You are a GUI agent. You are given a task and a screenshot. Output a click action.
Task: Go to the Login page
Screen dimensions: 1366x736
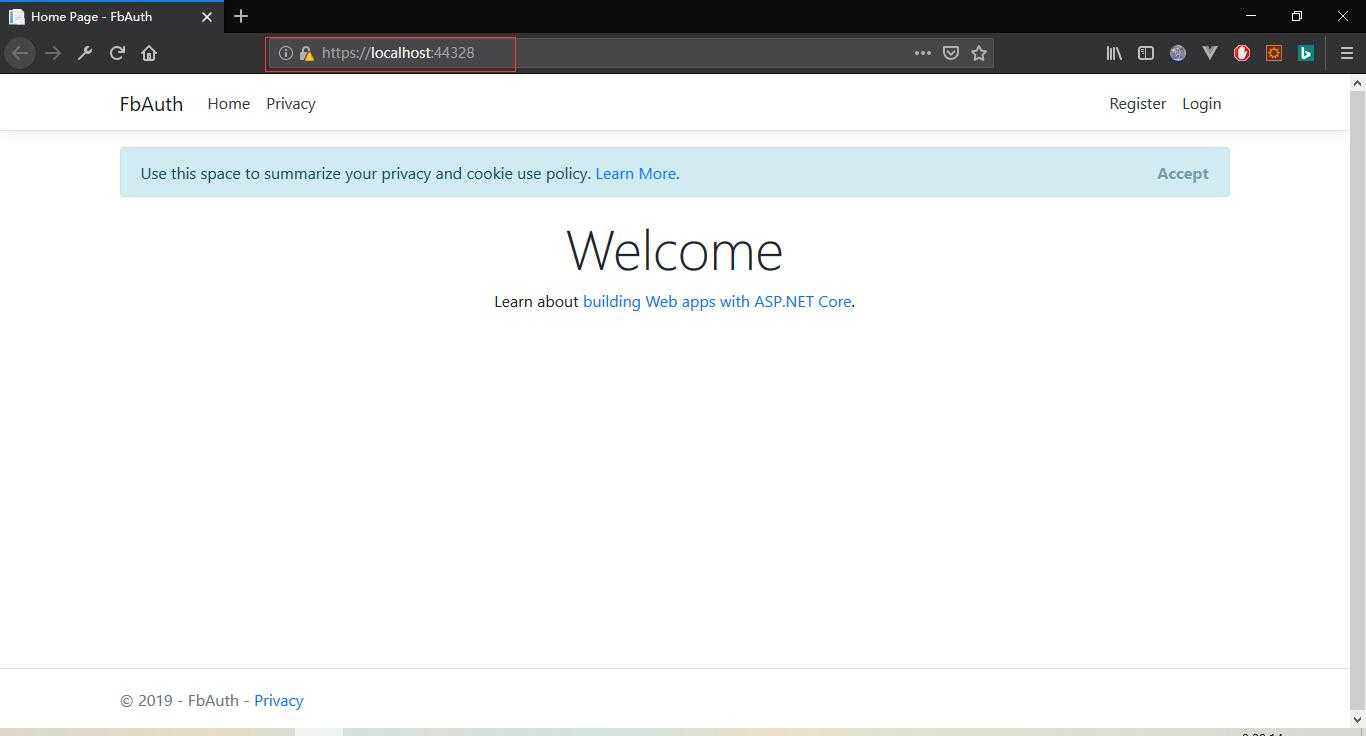click(x=1201, y=104)
